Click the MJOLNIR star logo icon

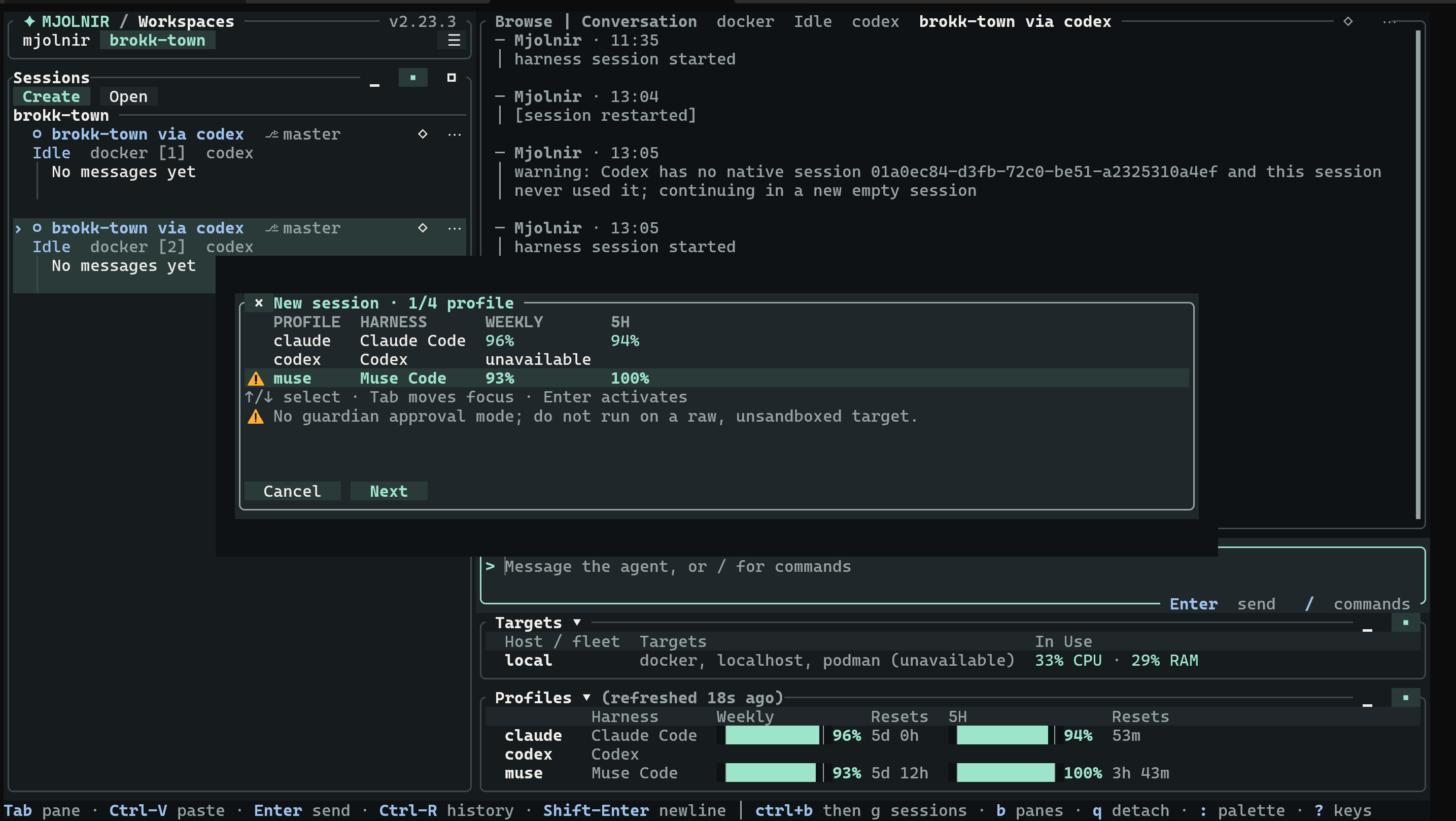29,21
